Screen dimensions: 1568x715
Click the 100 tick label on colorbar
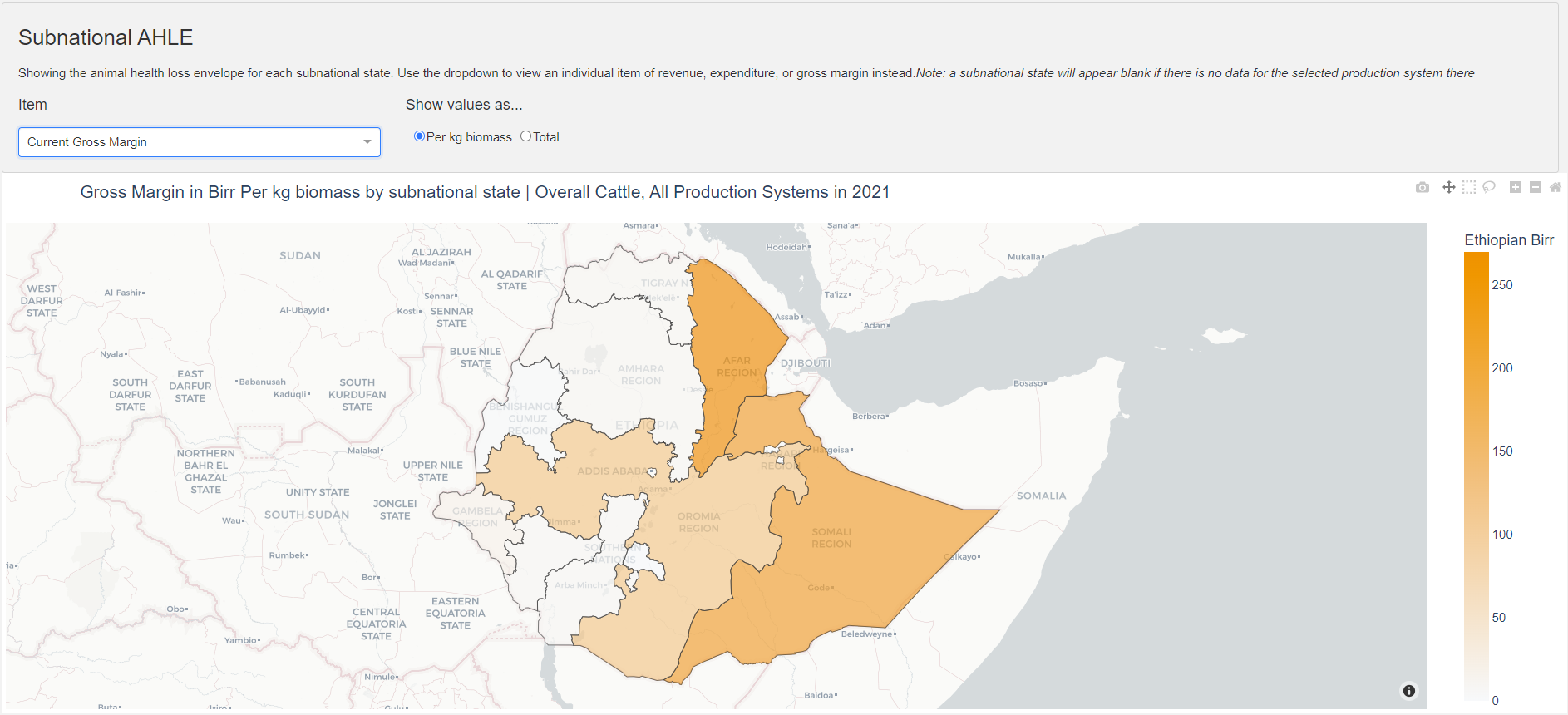point(1502,535)
